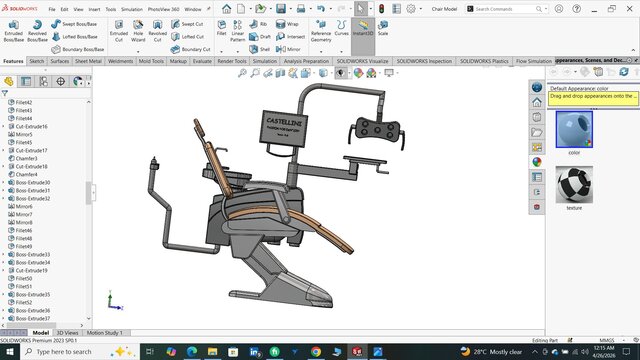This screenshot has width=640, height=360.
Task: Open Appearances, Scenes, and Decals task pane tab
Action: (537, 162)
